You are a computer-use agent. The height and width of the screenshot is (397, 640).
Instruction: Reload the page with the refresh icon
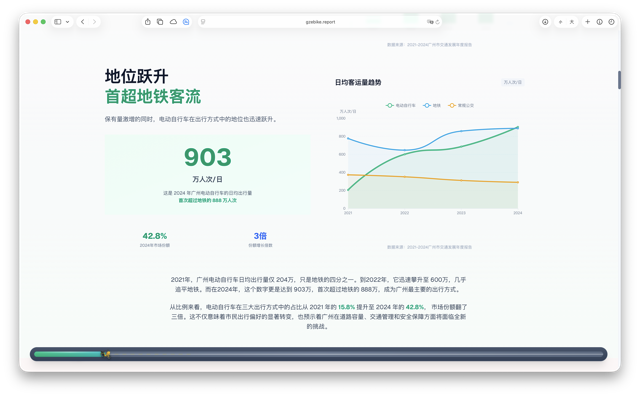click(x=437, y=22)
